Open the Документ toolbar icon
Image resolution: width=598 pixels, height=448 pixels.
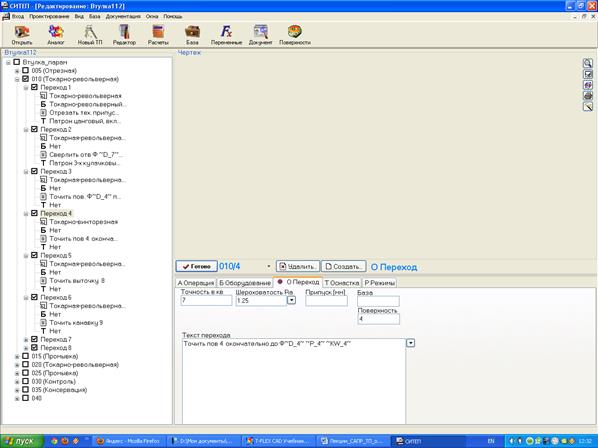click(260, 35)
